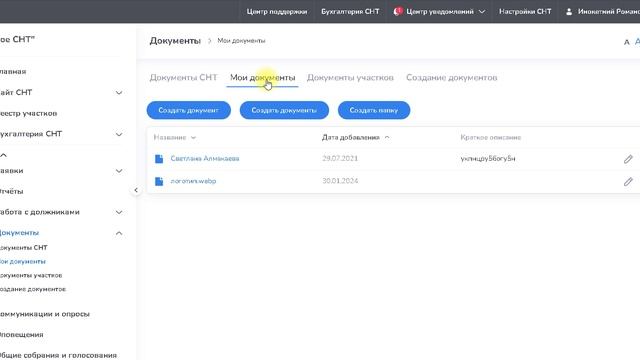Open Документы СНТ sidebar subitem
Screen dimensions: 640x360
tap(24, 248)
